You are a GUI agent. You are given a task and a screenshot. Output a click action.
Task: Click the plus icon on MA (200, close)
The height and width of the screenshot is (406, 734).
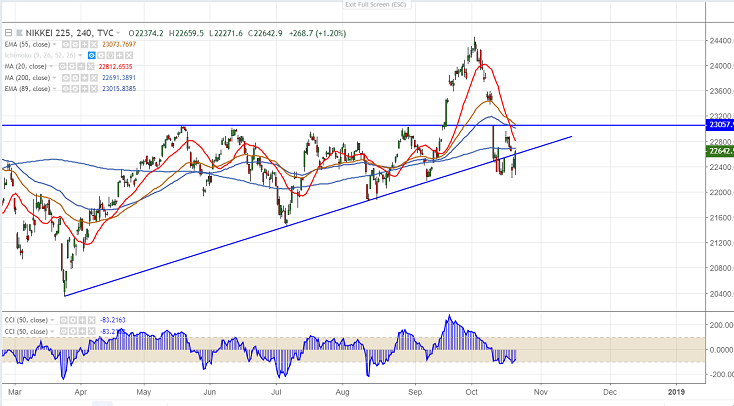84,78
